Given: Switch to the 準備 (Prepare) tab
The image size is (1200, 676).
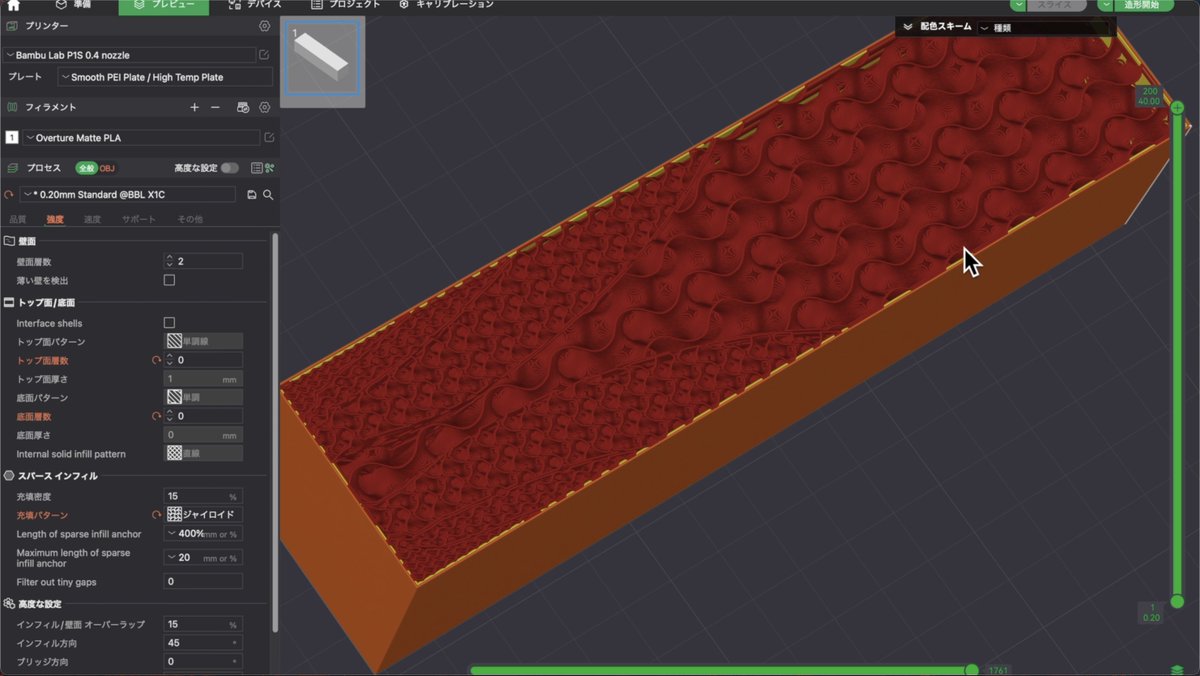Looking at the screenshot, I should coord(75,5).
